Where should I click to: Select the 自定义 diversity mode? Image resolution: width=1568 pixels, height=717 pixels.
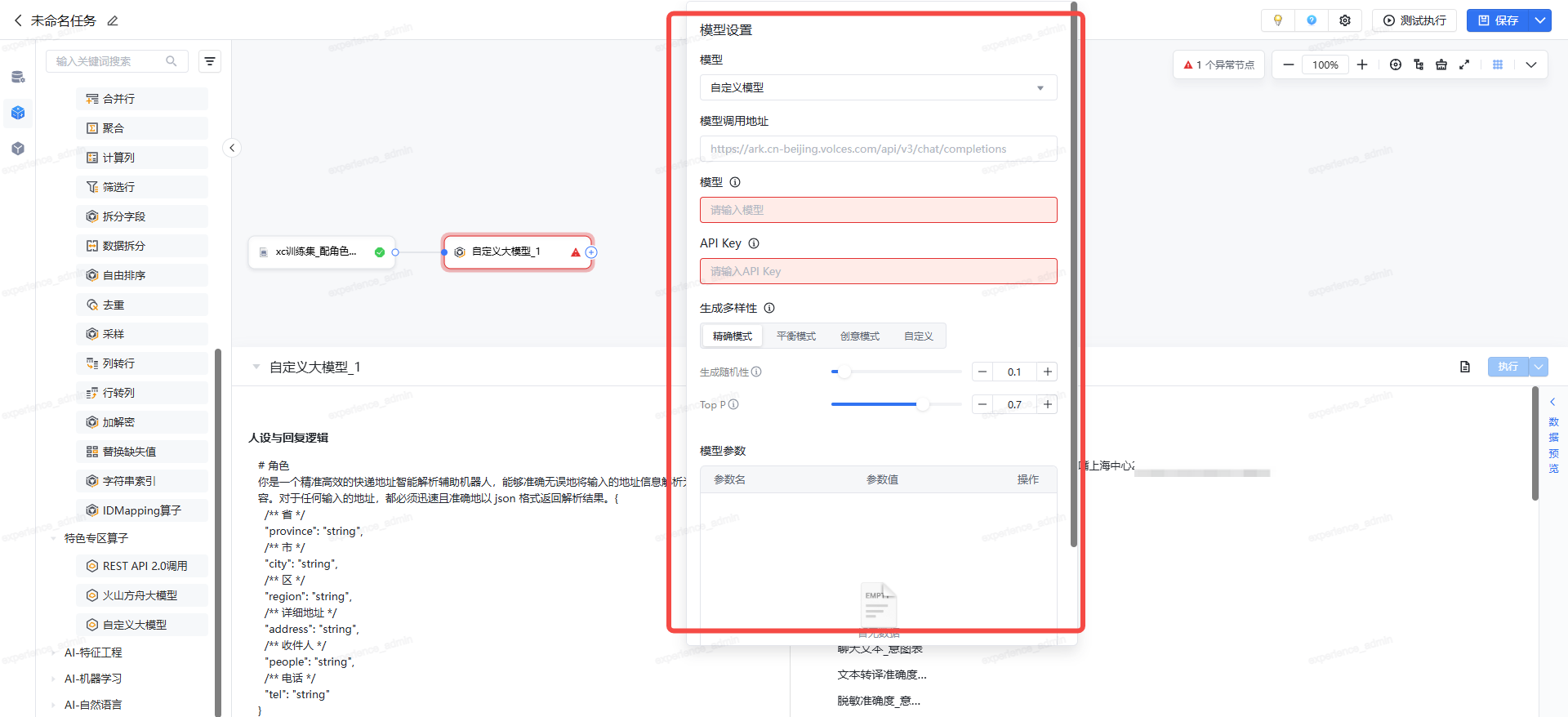coord(919,336)
